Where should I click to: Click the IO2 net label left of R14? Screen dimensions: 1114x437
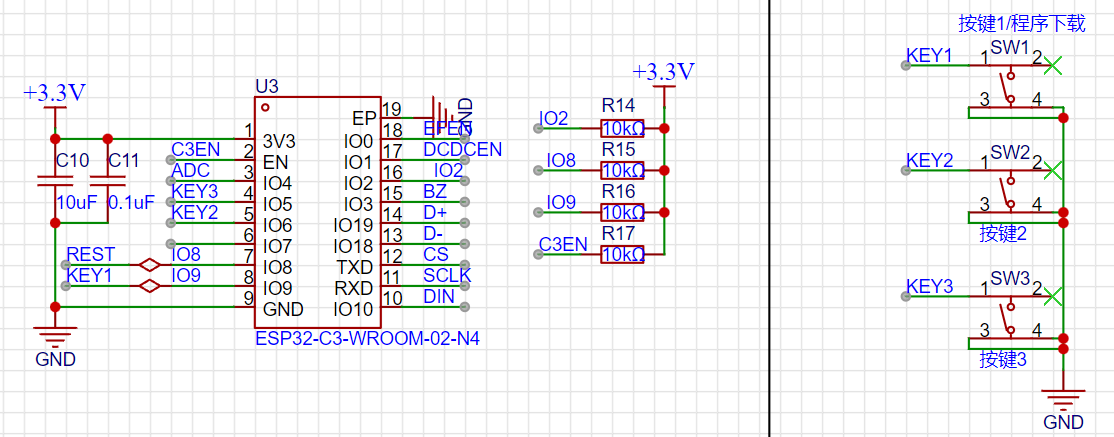coord(553,118)
